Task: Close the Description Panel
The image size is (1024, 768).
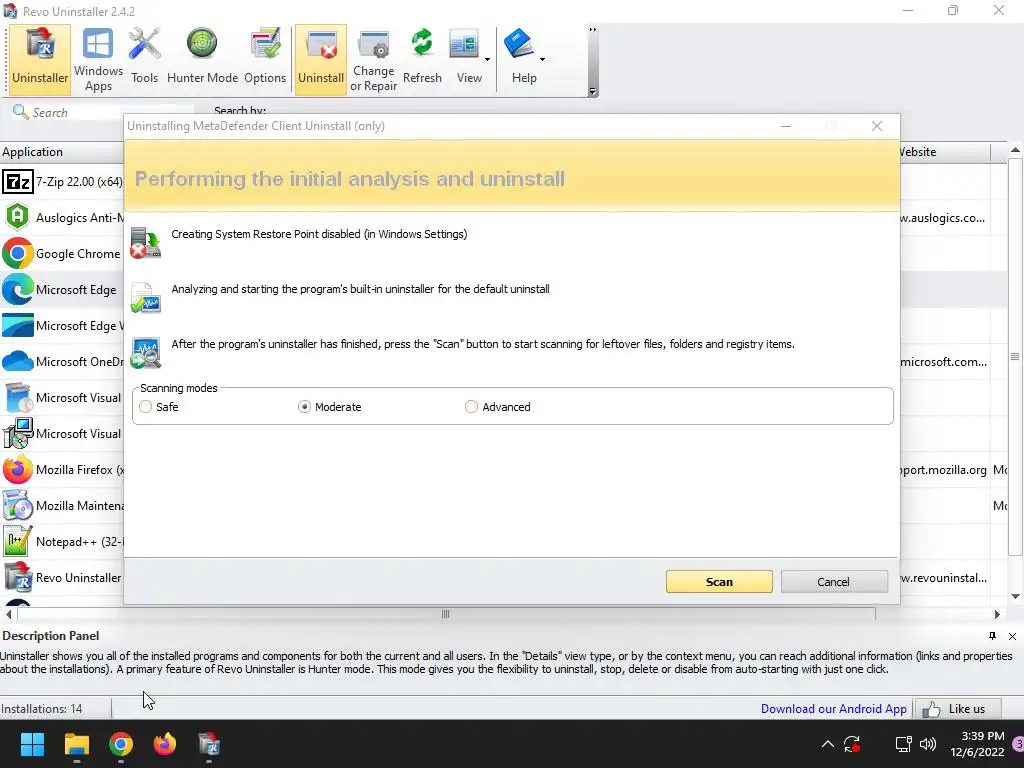Action: (x=1012, y=636)
